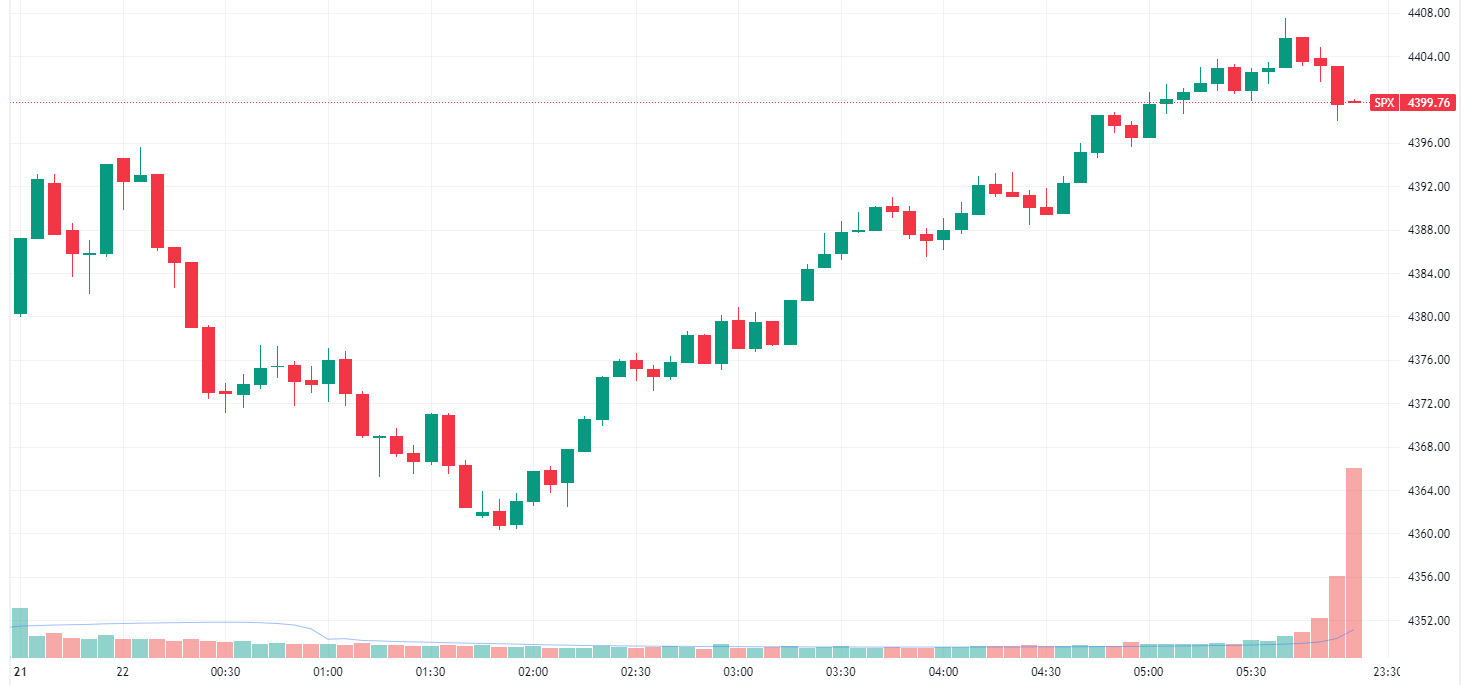Click the 23:30 time label
Viewport: 1469px width, 685px height.
click(1386, 672)
